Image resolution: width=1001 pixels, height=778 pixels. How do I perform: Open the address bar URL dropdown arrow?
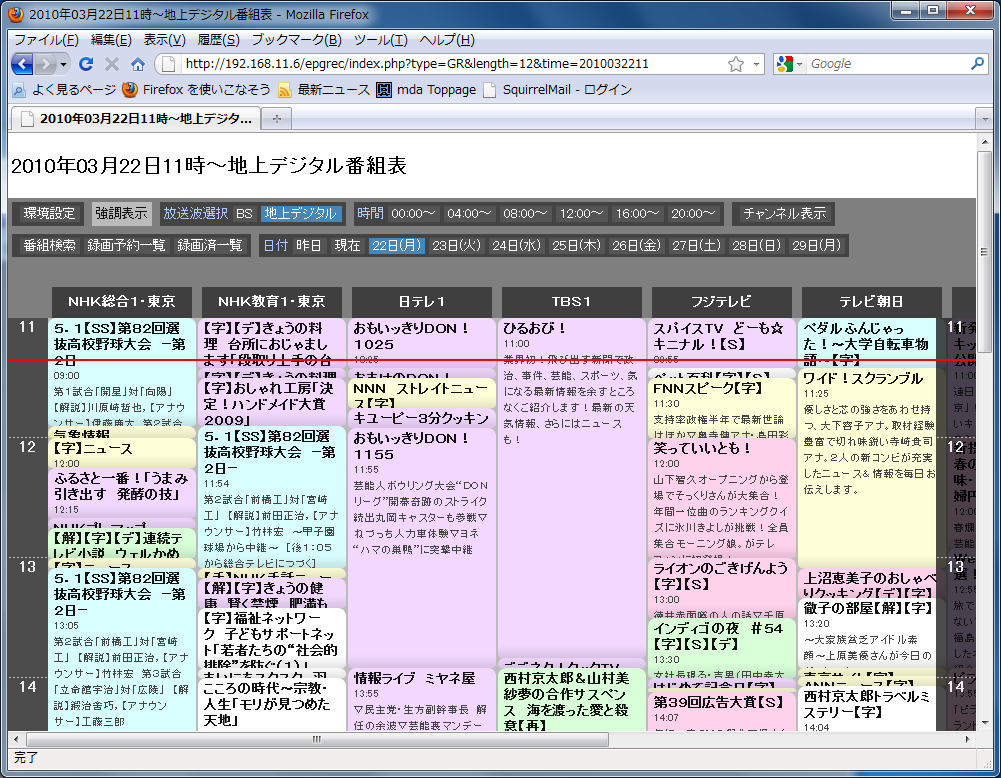756,64
